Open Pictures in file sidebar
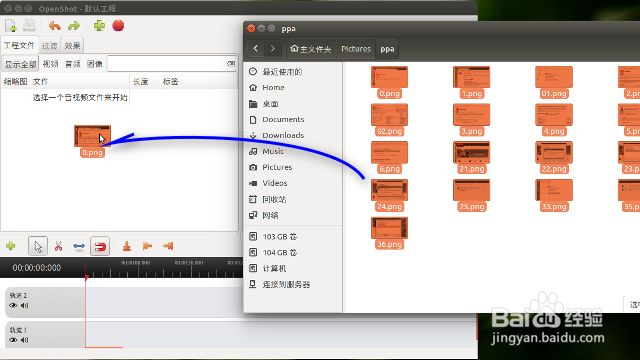640x360 pixels. [x=277, y=167]
